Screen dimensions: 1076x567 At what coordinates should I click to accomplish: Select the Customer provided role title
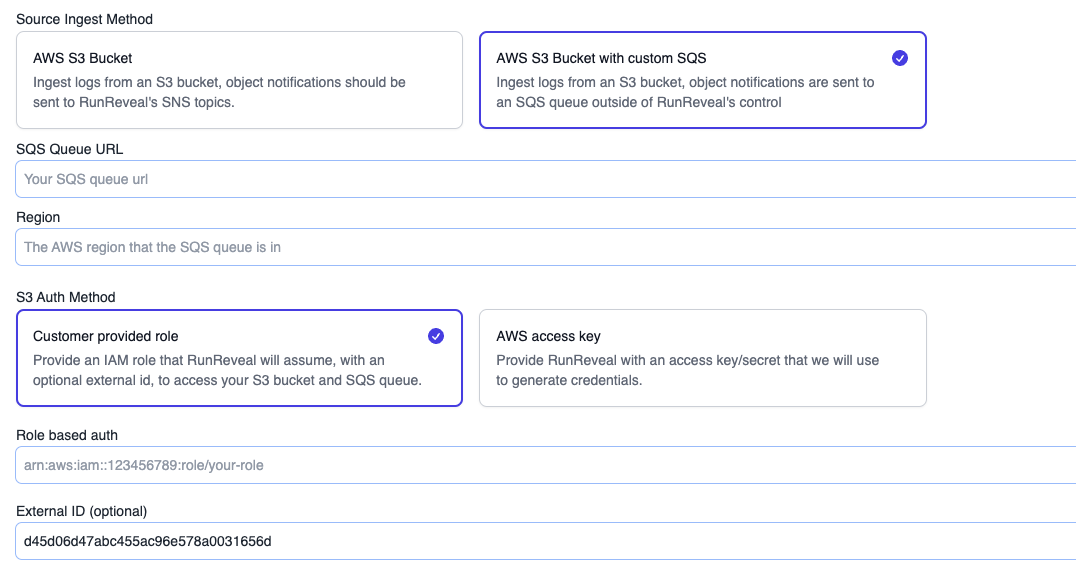[x=106, y=336]
